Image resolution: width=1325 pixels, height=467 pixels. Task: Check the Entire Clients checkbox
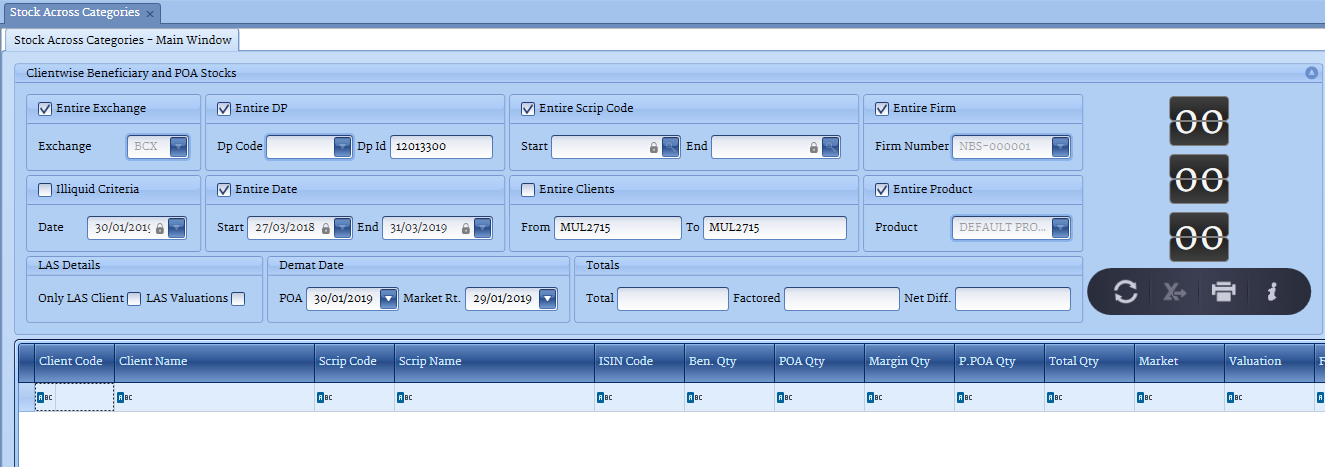528,190
